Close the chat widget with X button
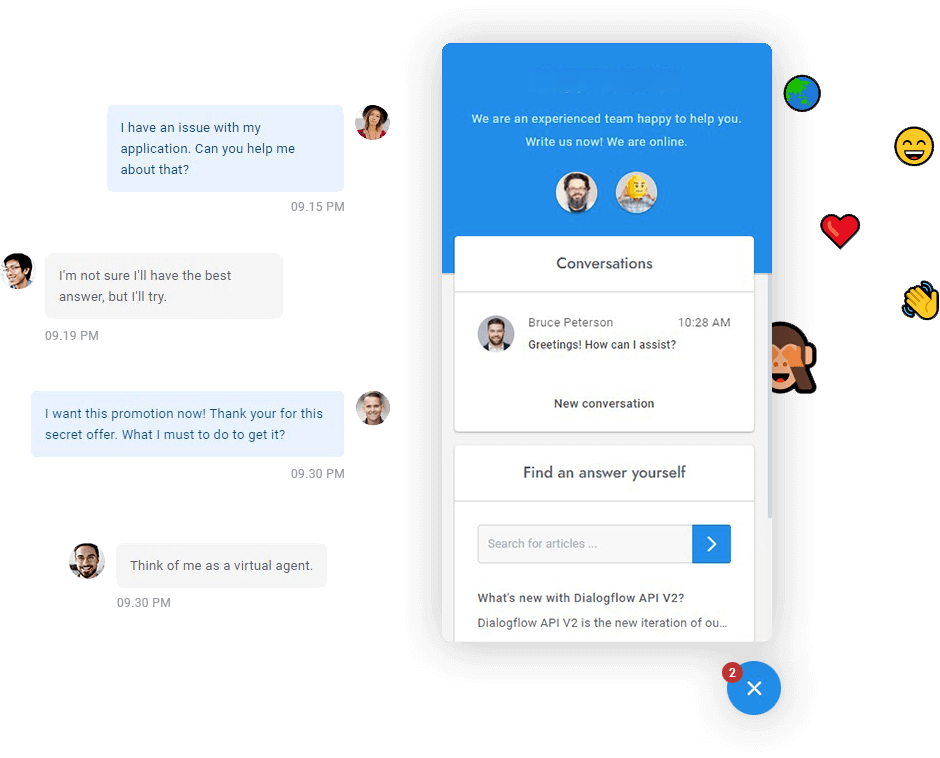This screenshot has height=758, width=940. coord(754,688)
